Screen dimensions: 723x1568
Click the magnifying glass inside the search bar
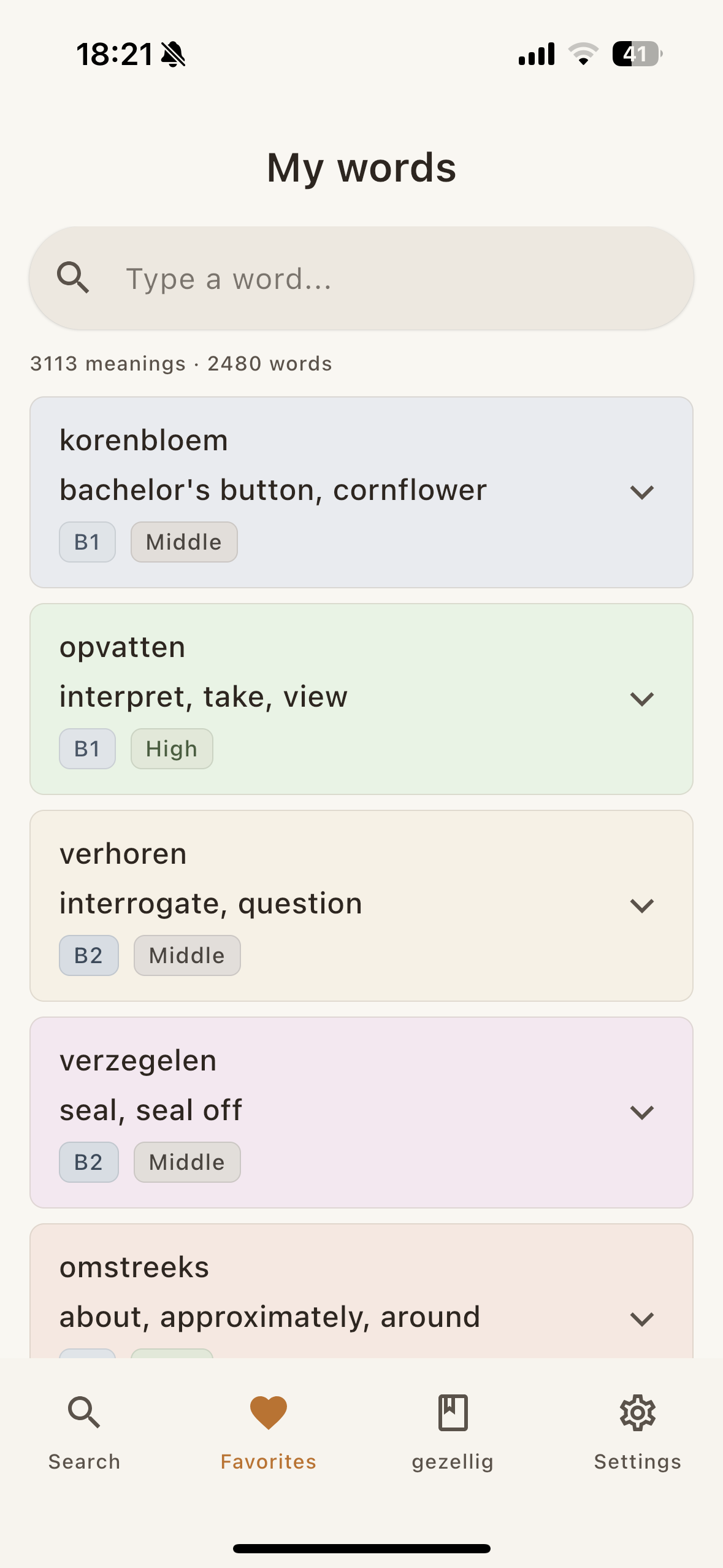(x=74, y=277)
